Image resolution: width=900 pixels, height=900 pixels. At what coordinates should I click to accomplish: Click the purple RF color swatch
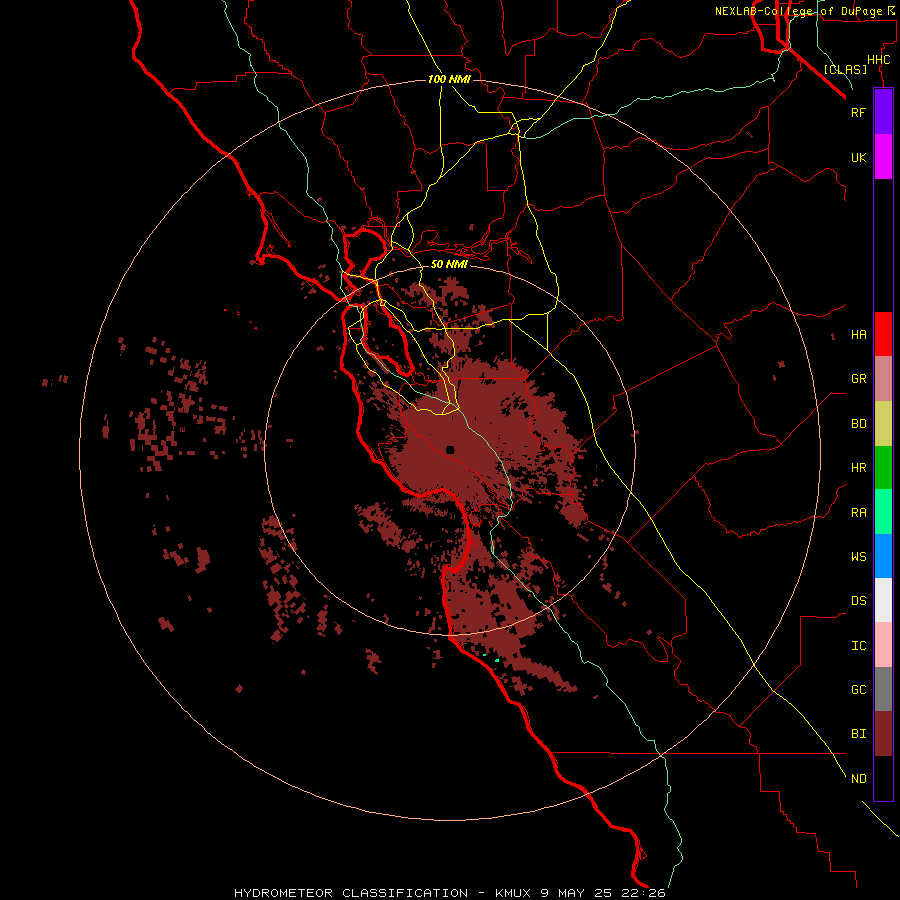(x=883, y=112)
